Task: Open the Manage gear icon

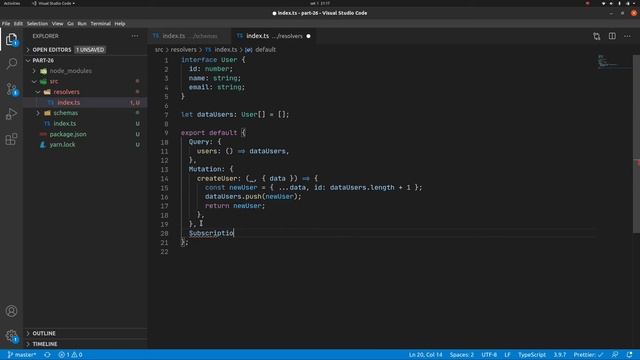Action: pyautogui.click(x=11, y=336)
